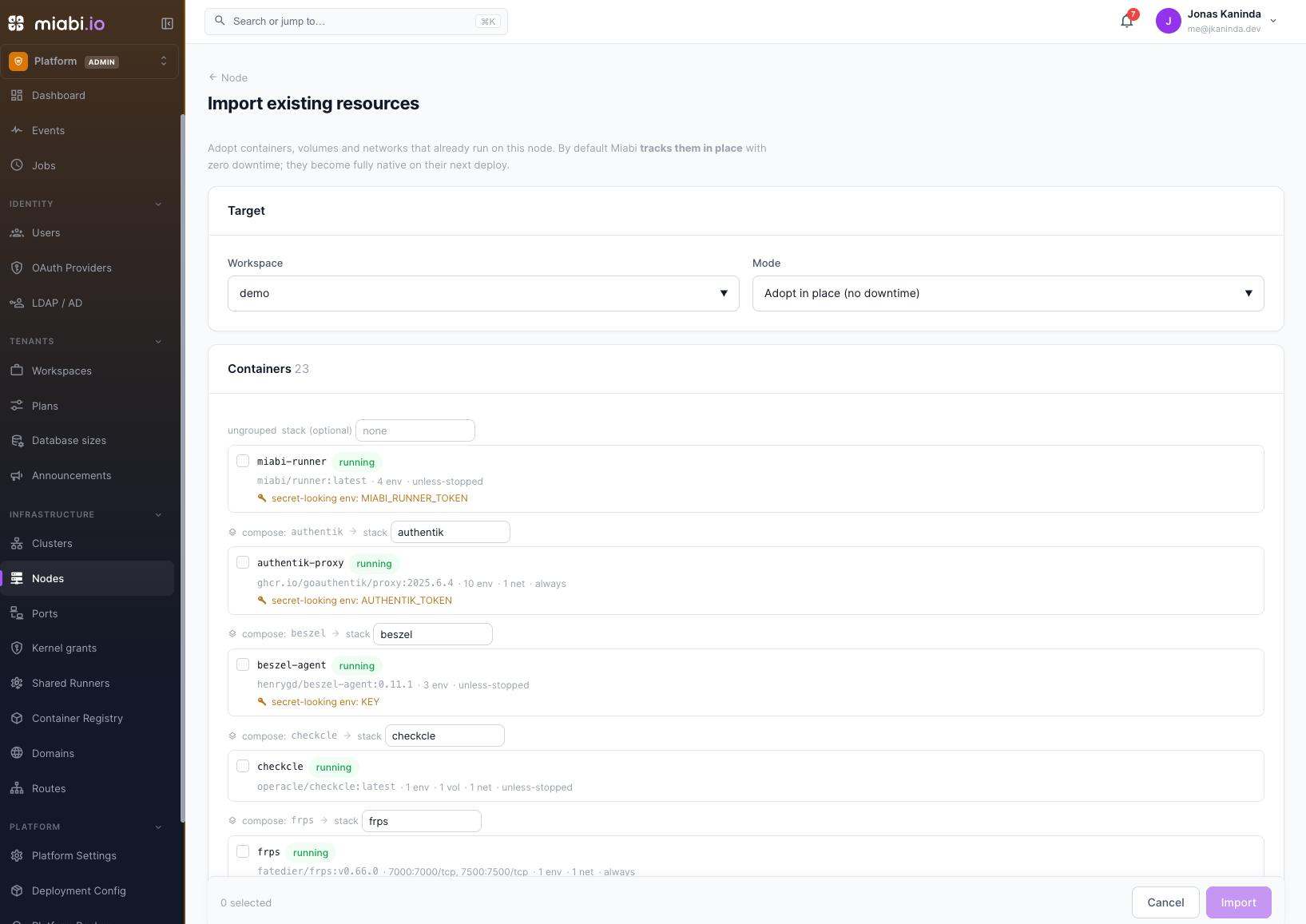The height and width of the screenshot is (924, 1306).
Task: Click the Routes network icon
Action: coord(17,788)
